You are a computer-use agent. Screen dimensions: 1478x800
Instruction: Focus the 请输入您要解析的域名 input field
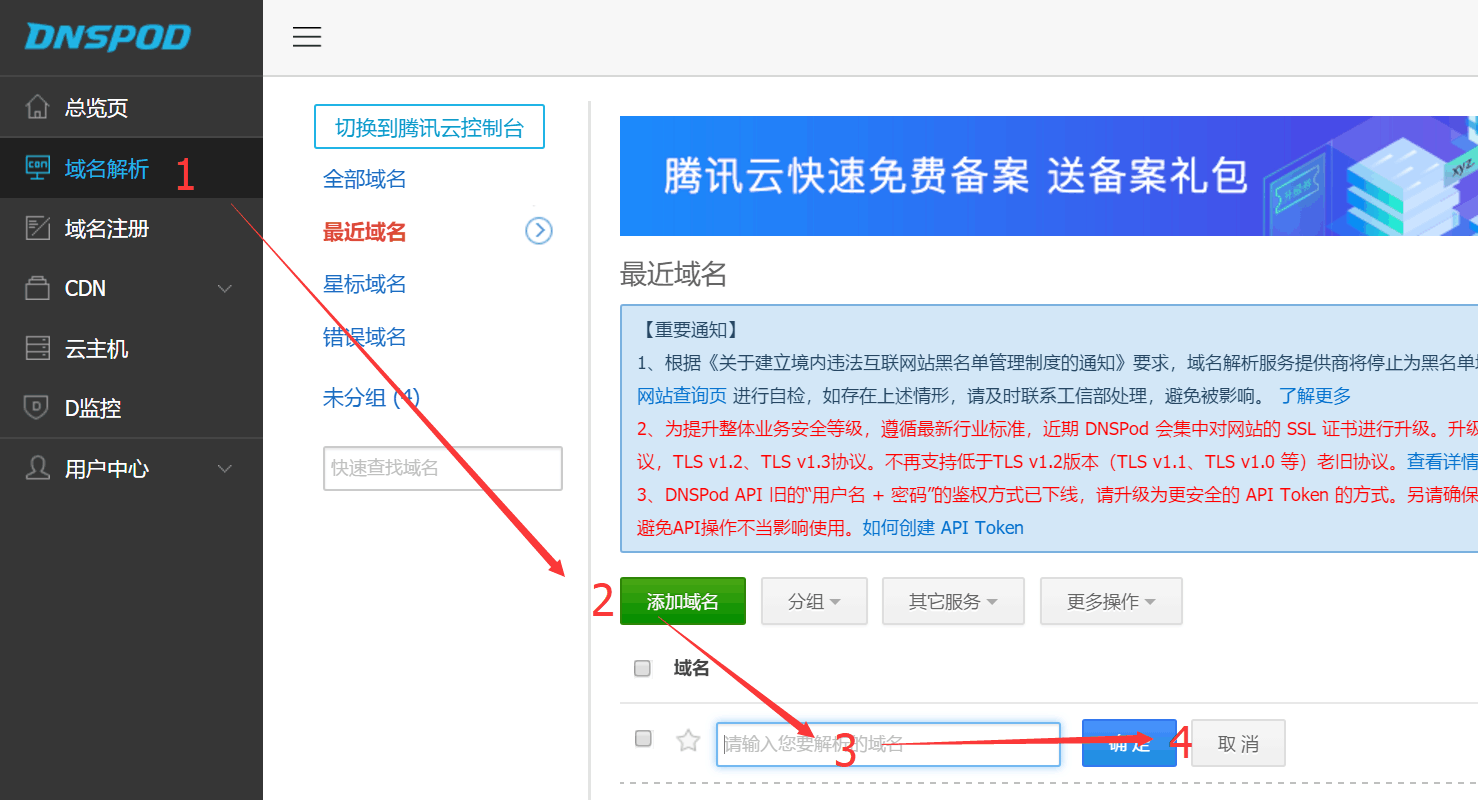(888, 744)
